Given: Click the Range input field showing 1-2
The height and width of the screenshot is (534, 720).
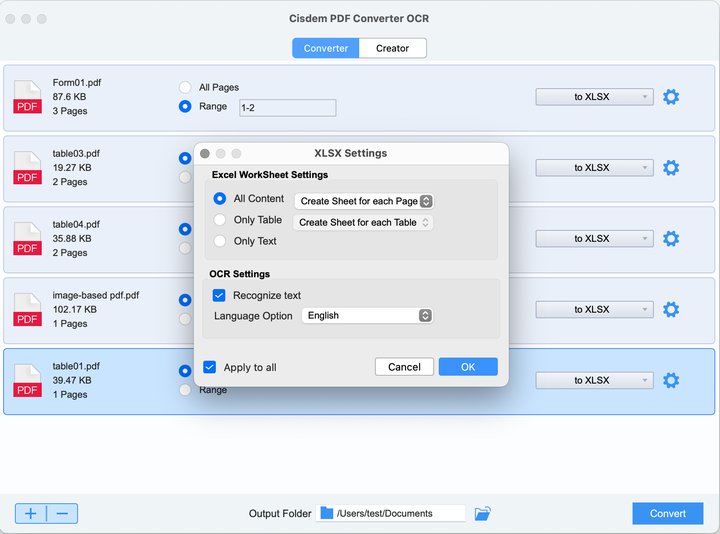Looking at the screenshot, I should pyautogui.click(x=287, y=108).
